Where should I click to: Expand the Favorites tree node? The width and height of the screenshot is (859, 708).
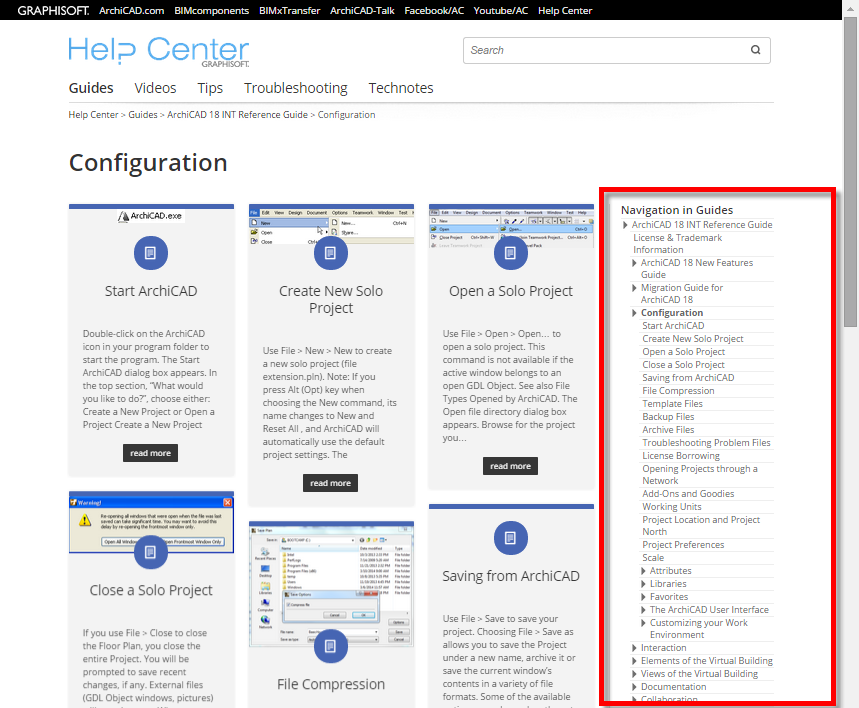pyautogui.click(x=643, y=597)
